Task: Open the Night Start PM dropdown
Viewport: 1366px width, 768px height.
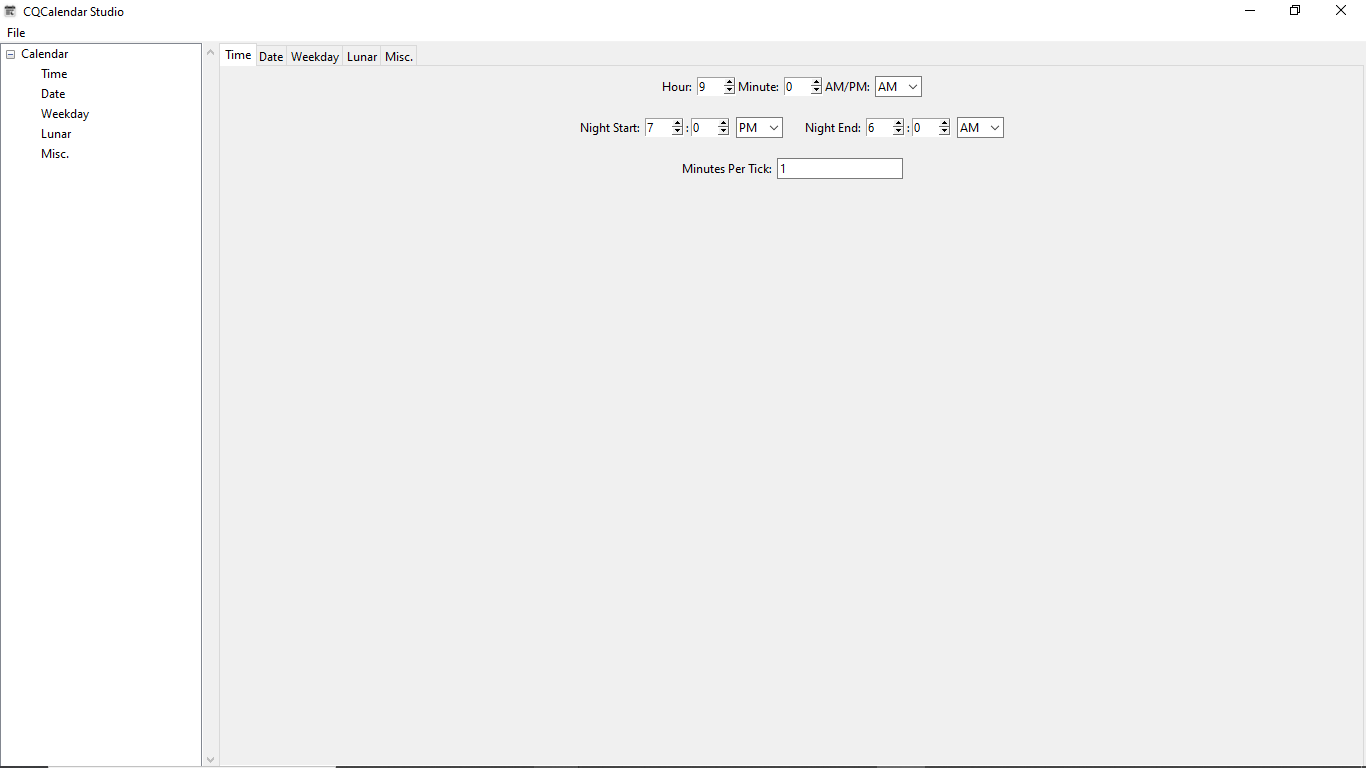Action: (x=759, y=128)
